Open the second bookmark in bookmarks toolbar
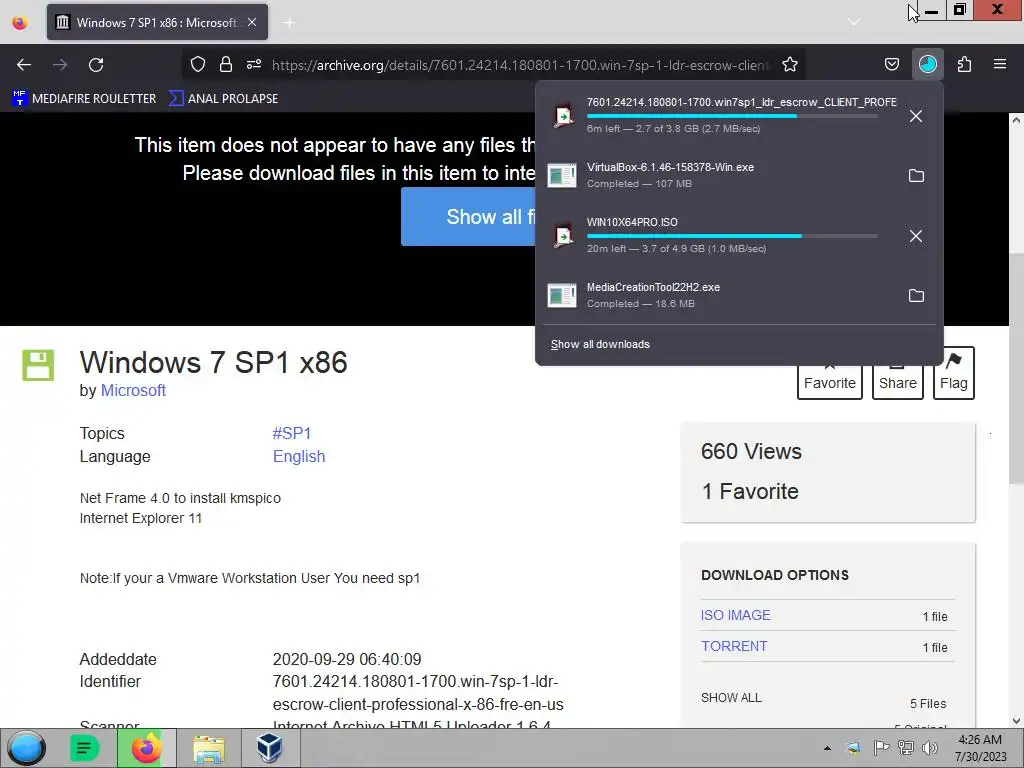The height and width of the screenshot is (768, 1024). 223,99
